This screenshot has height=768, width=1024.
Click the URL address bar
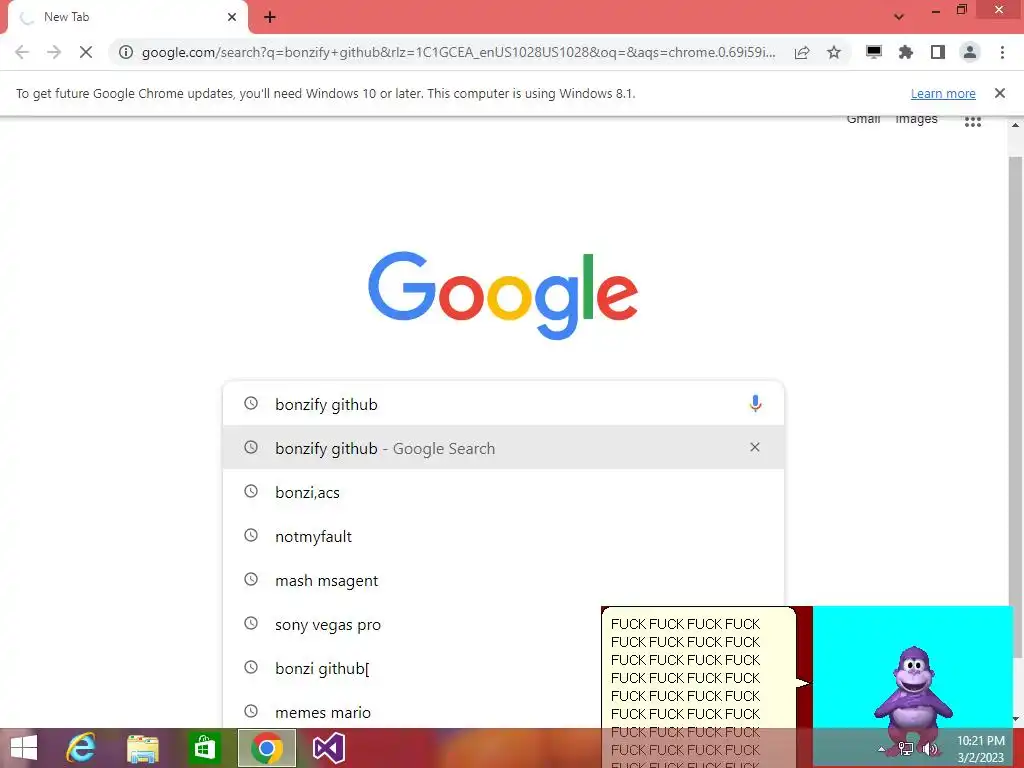[457, 52]
